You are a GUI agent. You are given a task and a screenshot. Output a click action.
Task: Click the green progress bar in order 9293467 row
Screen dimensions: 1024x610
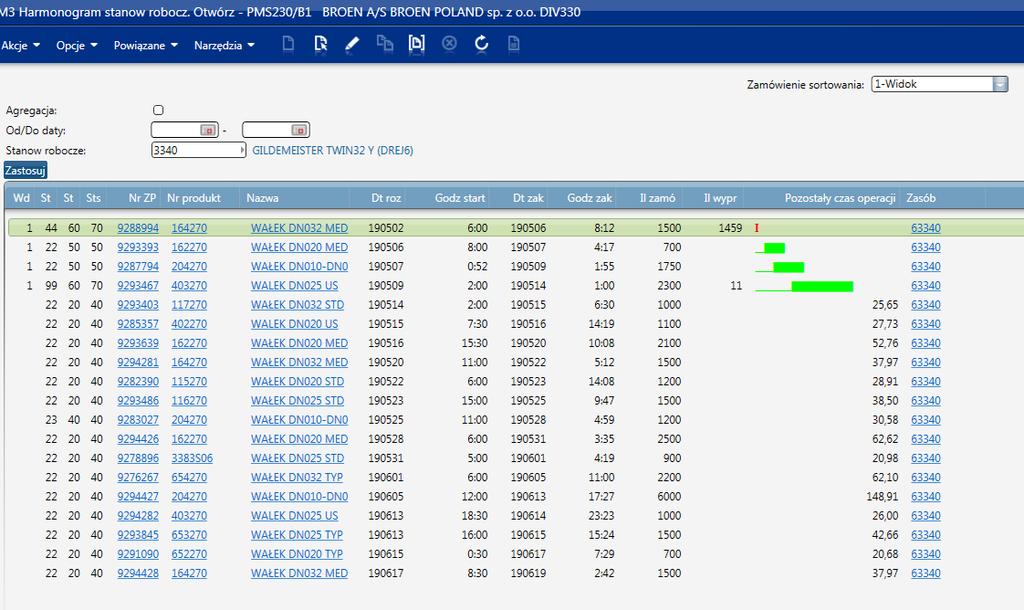click(x=822, y=286)
